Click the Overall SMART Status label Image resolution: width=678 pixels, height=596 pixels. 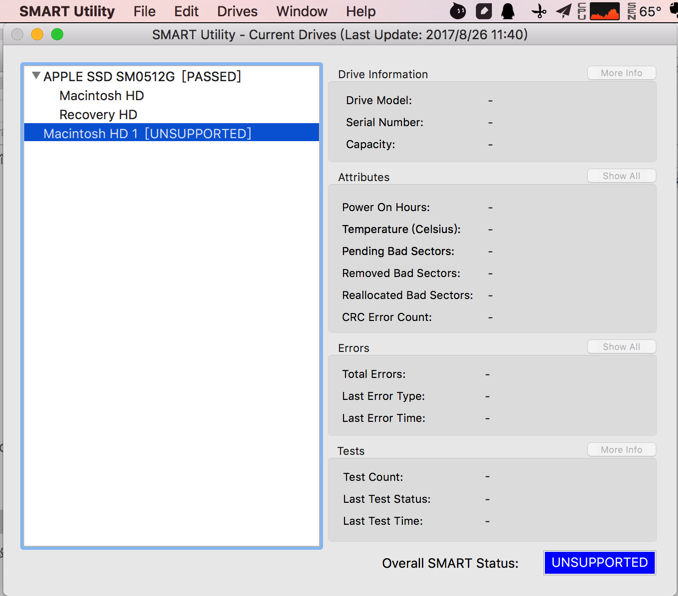[x=450, y=563]
